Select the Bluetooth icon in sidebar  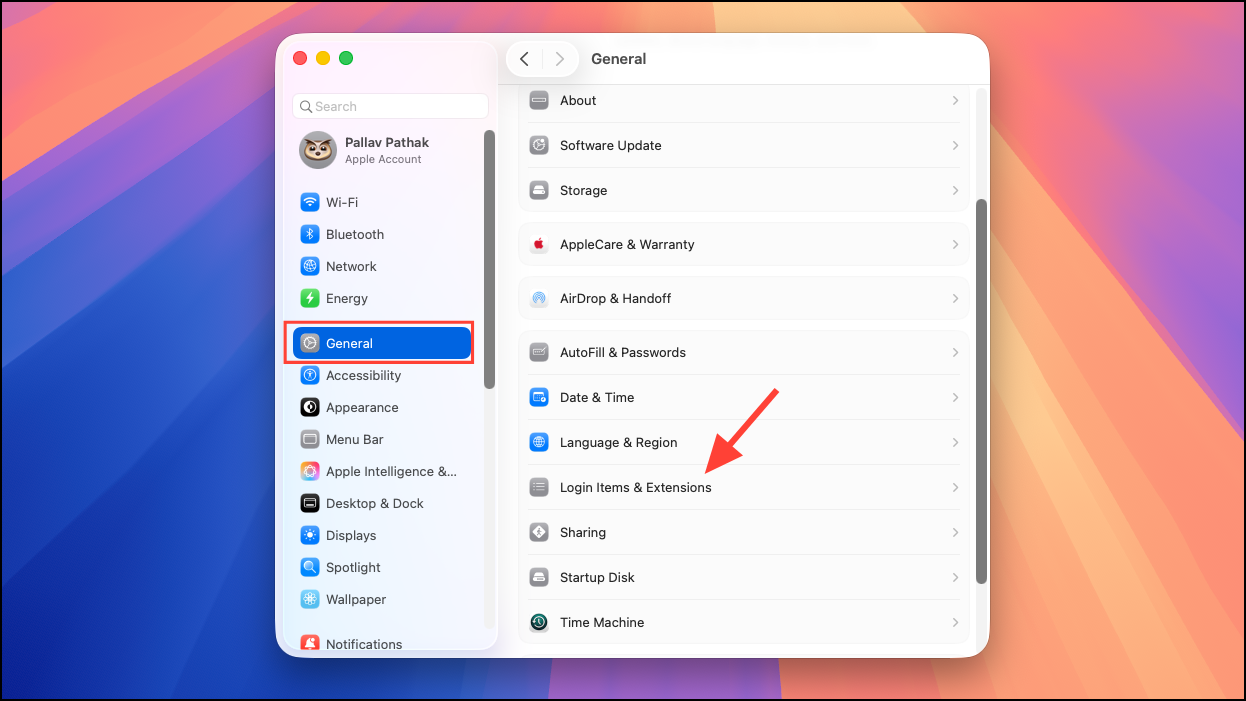(x=310, y=234)
